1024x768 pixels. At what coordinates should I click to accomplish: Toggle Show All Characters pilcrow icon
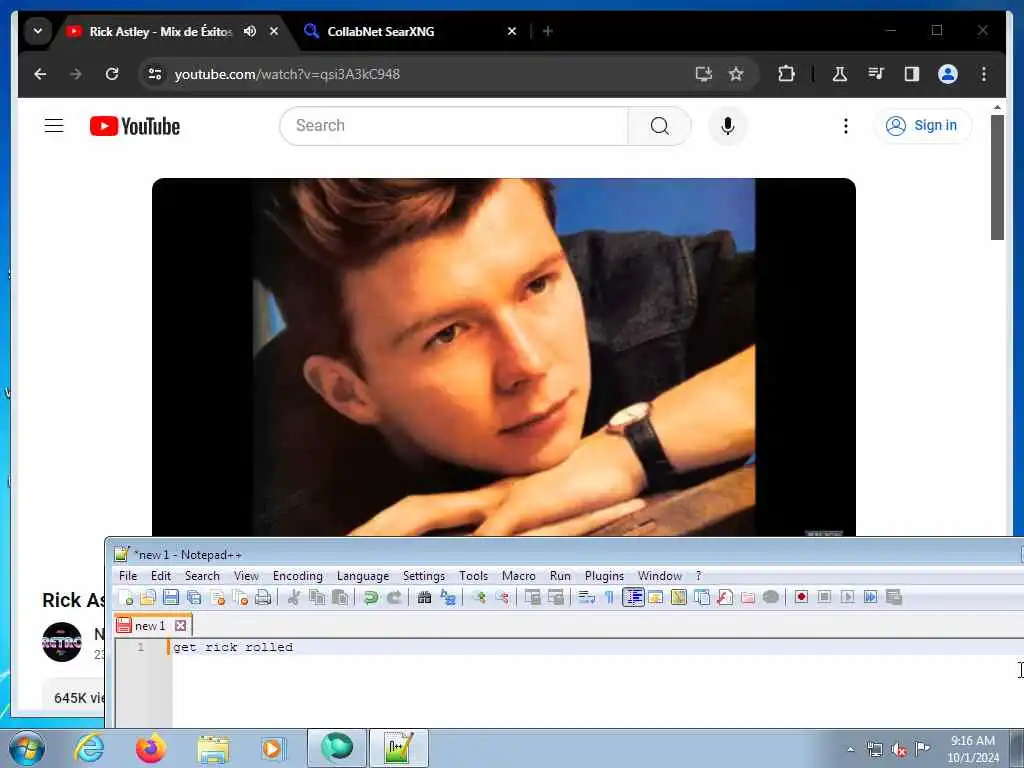click(x=609, y=597)
